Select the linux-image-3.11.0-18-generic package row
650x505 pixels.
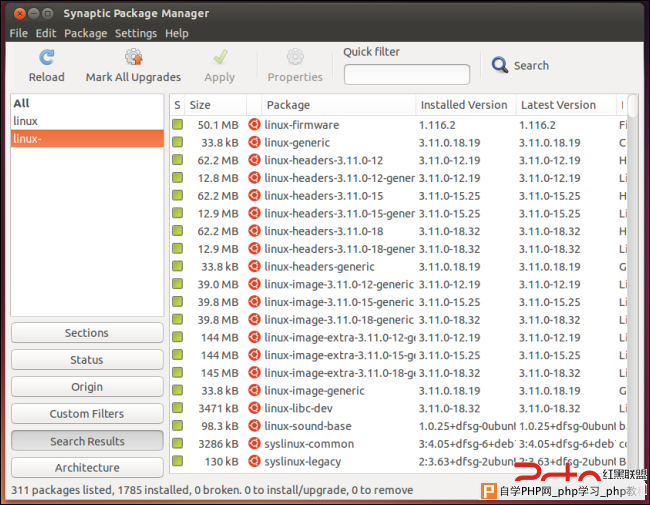point(398,320)
